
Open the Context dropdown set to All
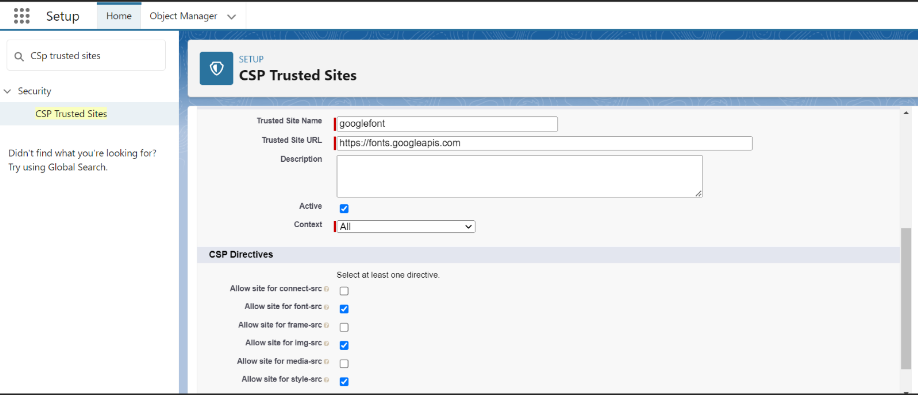(406, 226)
